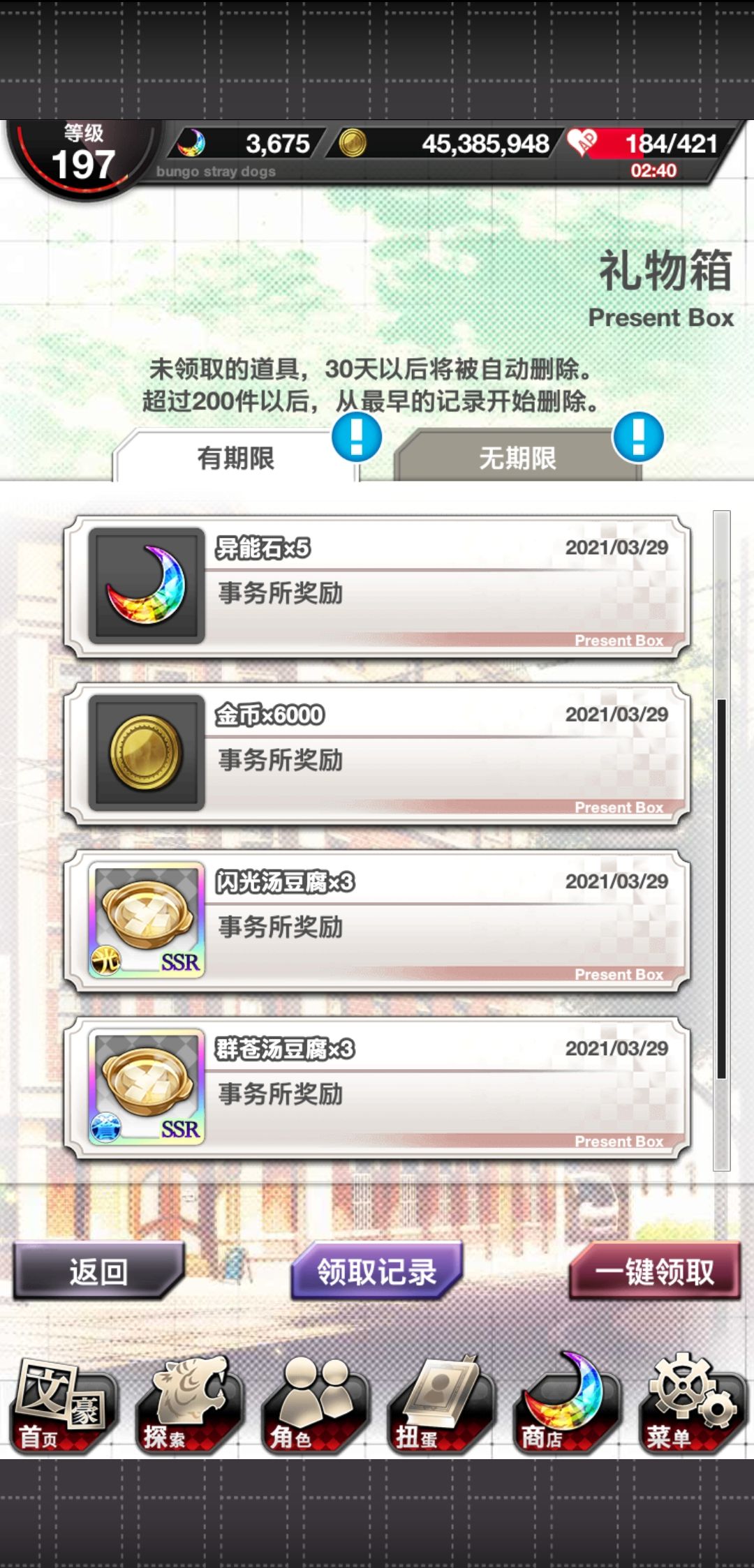754x1568 pixels.
Task: Claim all with 一键领取 button
Action: pyautogui.click(x=655, y=1271)
